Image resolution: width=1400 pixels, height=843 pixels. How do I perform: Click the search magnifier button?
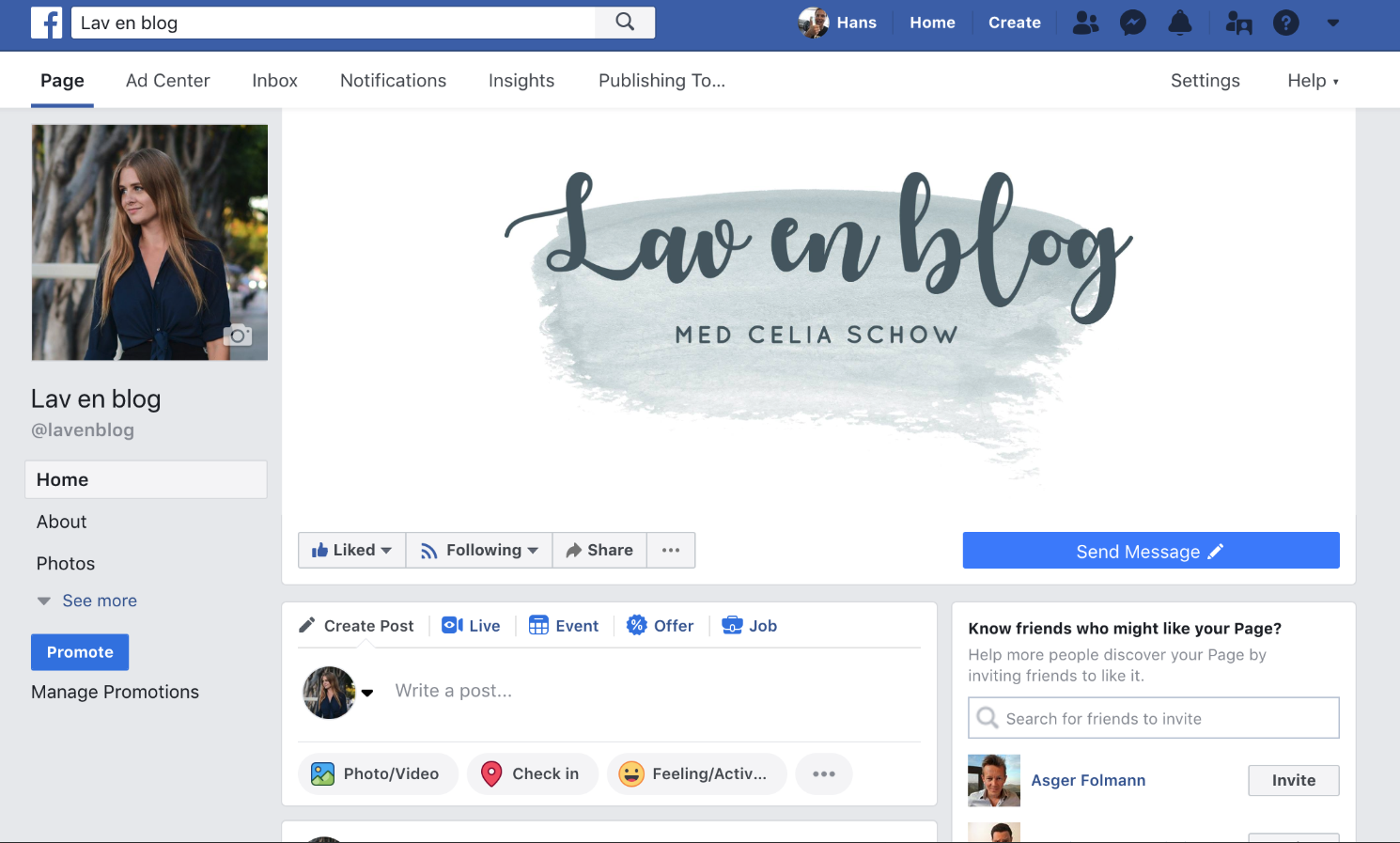tap(625, 23)
